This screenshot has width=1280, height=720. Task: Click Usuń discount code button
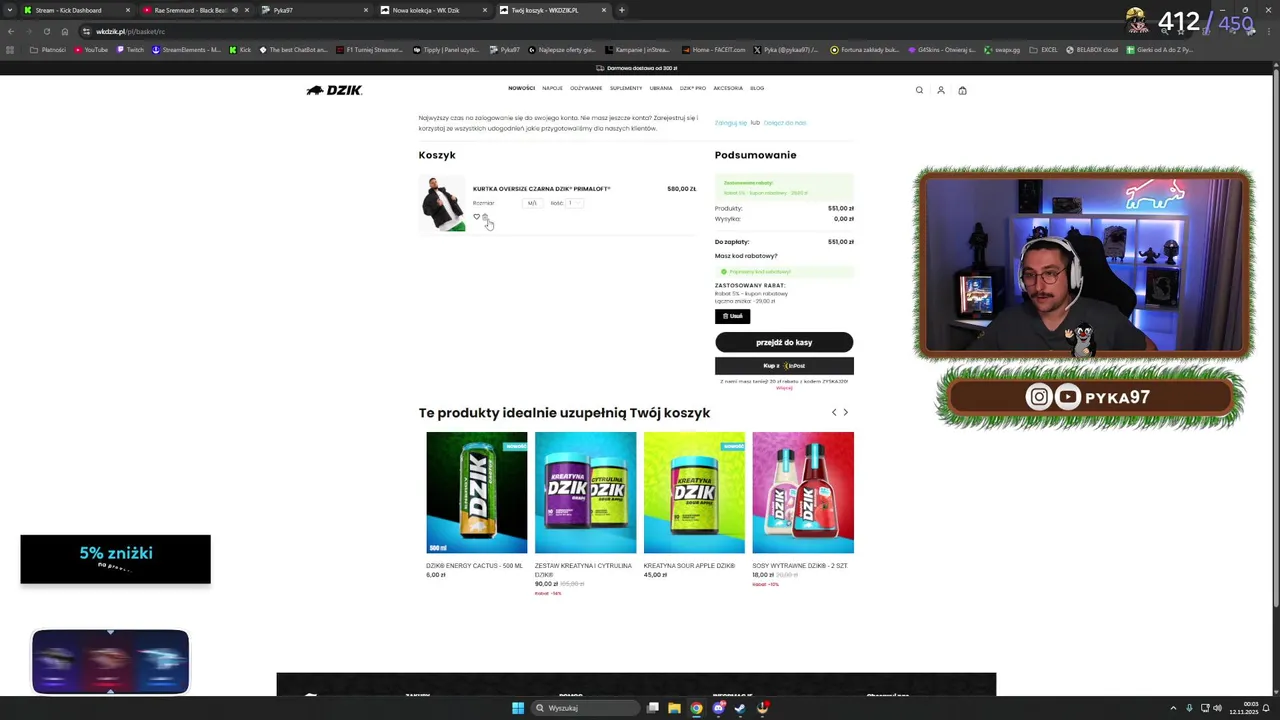pos(732,316)
